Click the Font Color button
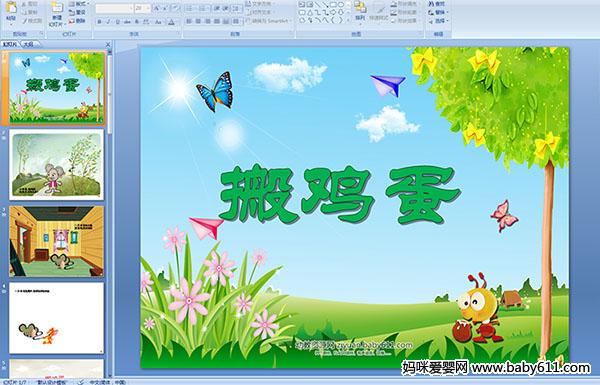This screenshot has height=385, width=600. (x=171, y=22)
